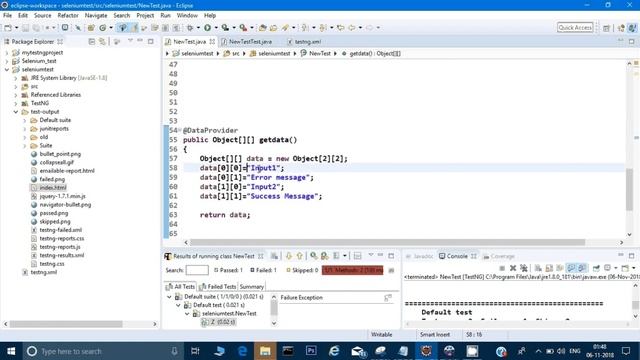The image size is (640, 360).
Task: Toggle Mark Occurrences in the toolbar
Action: click(135, 28)
